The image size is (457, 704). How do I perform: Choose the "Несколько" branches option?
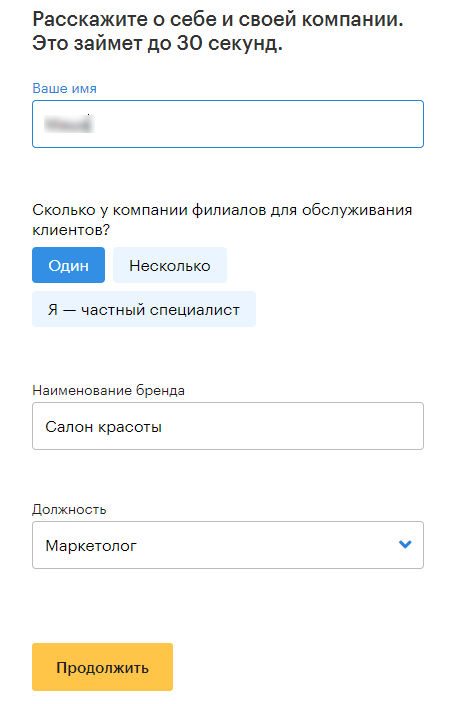[170, 265]
